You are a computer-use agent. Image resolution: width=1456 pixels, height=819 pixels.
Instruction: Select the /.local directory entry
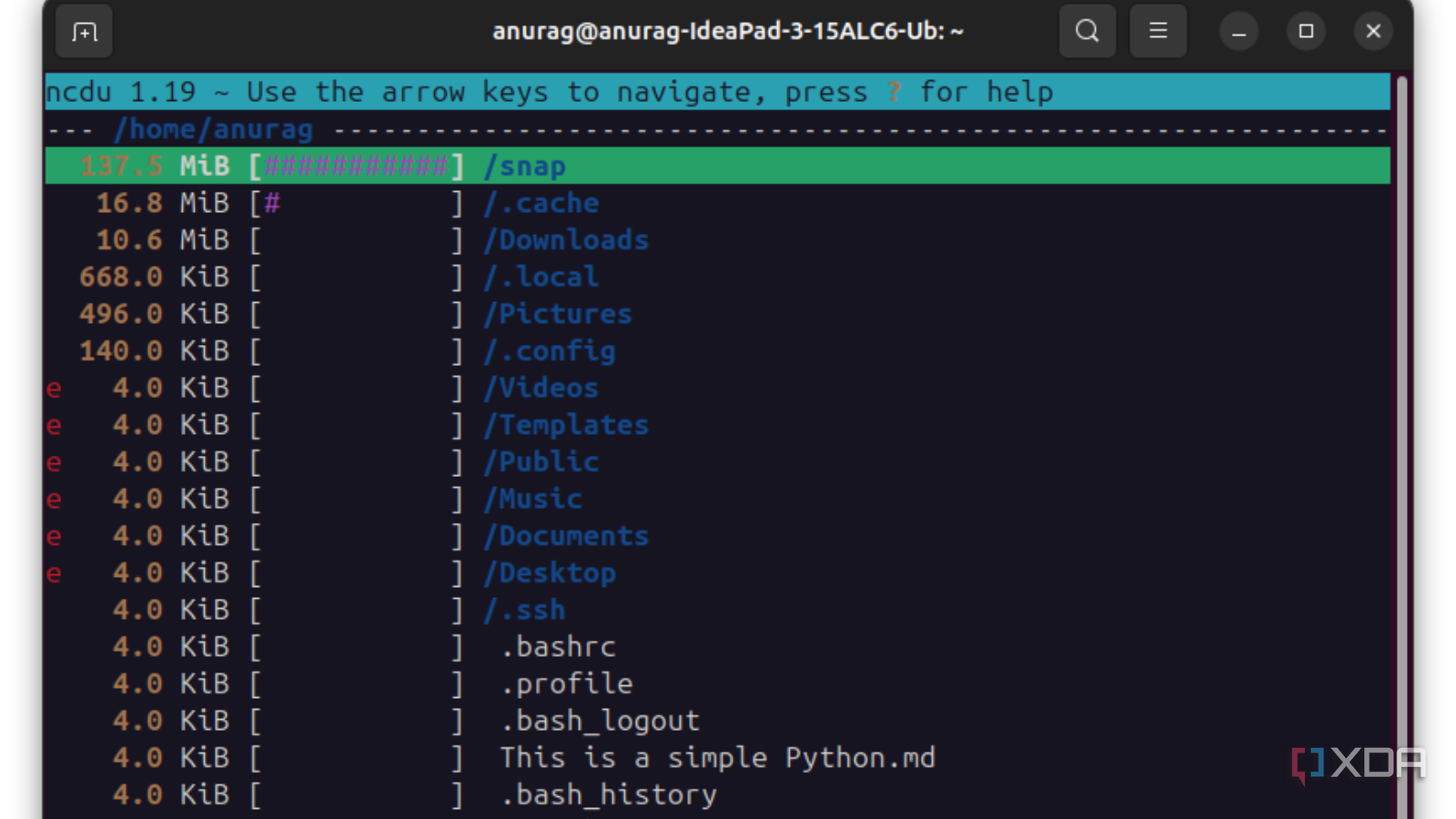coord(541,277)
